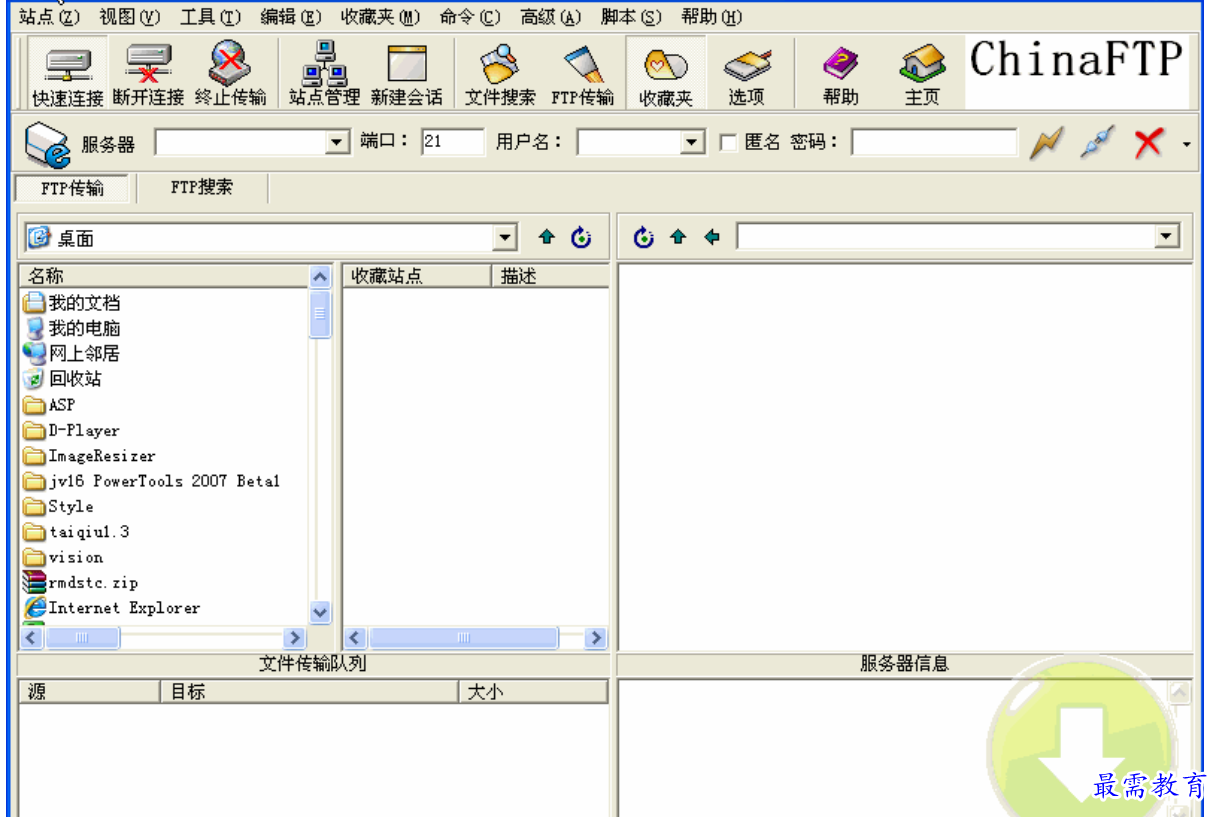Refresh the local folder pane

click(x=581, y=238)
